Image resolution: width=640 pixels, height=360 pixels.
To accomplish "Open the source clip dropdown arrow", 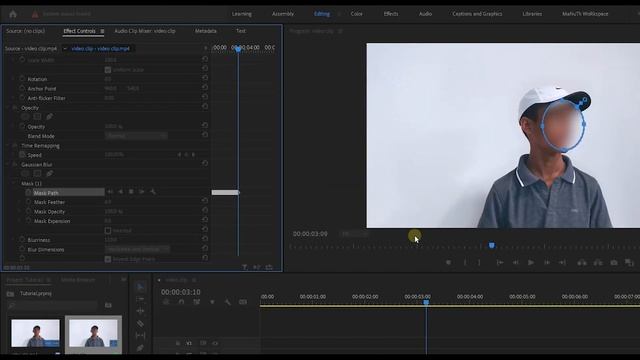I will (65, 49).
